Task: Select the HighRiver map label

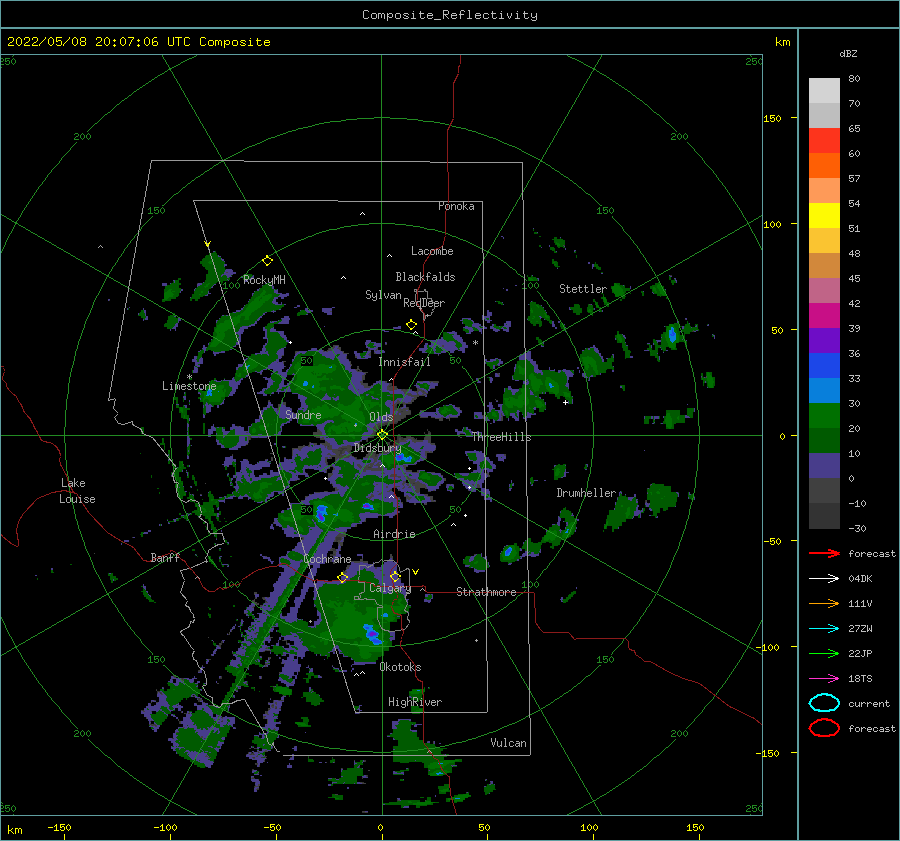Action: 415,702
